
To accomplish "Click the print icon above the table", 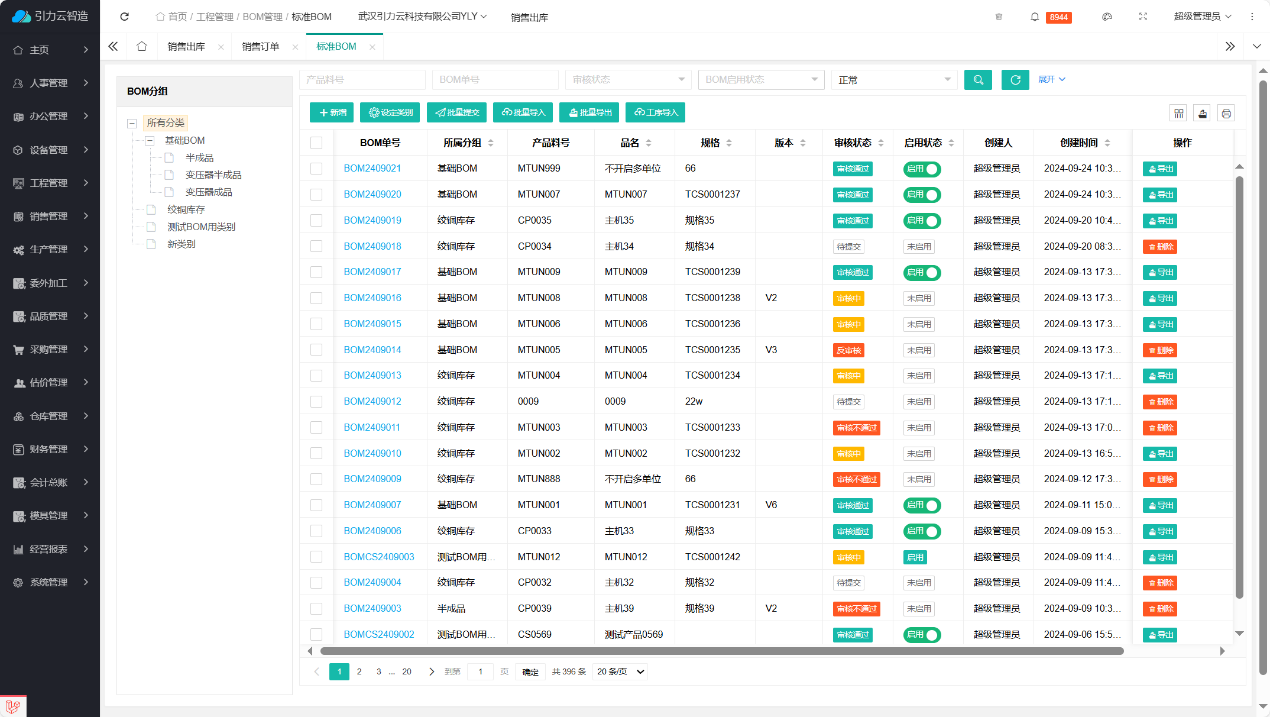I will coord(1226,113).
